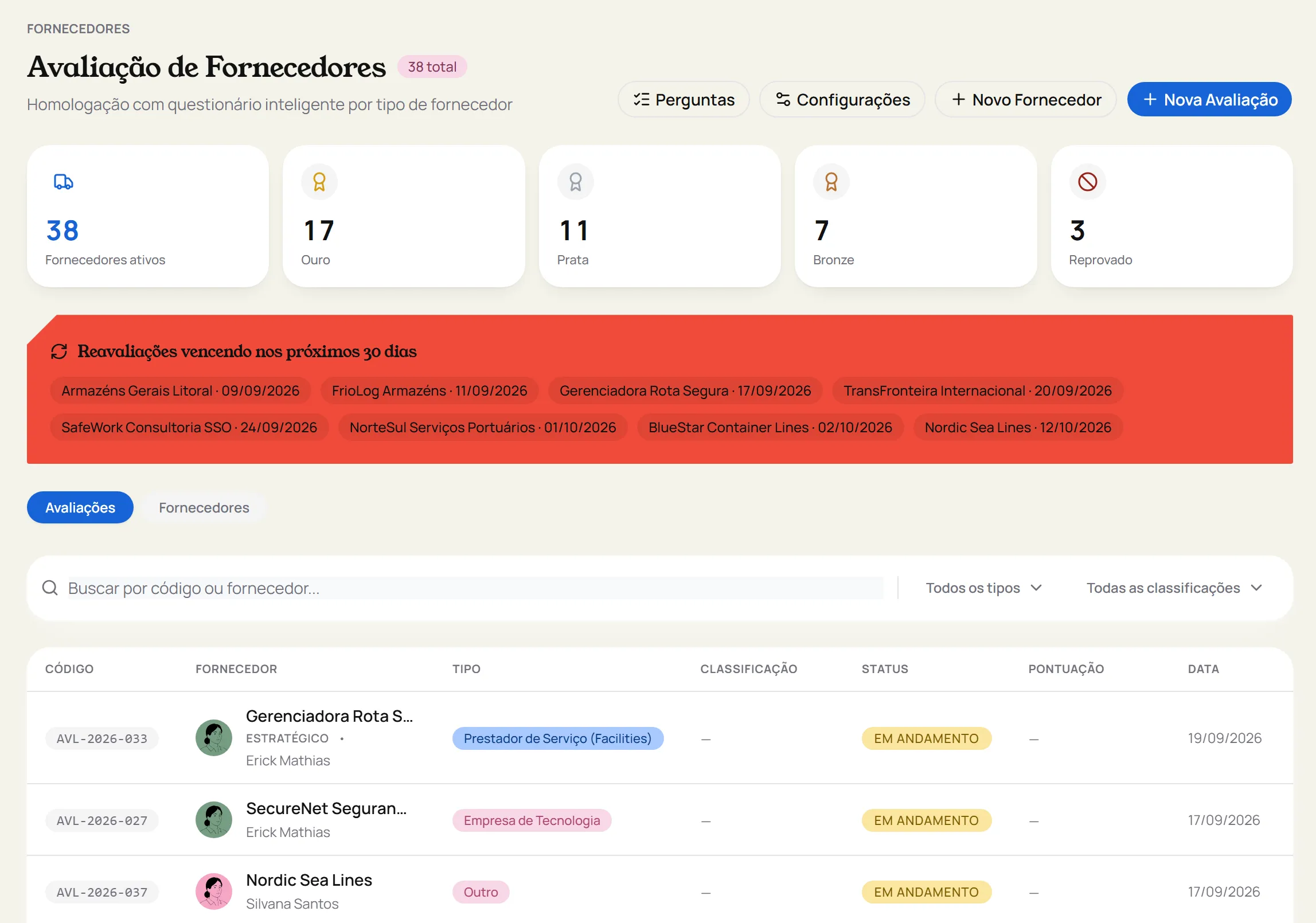Click SafeWork Consultoria SSO · 24/09/2026 chip
This screenshot has height=923, width=1316.
[x=189, y=427]
